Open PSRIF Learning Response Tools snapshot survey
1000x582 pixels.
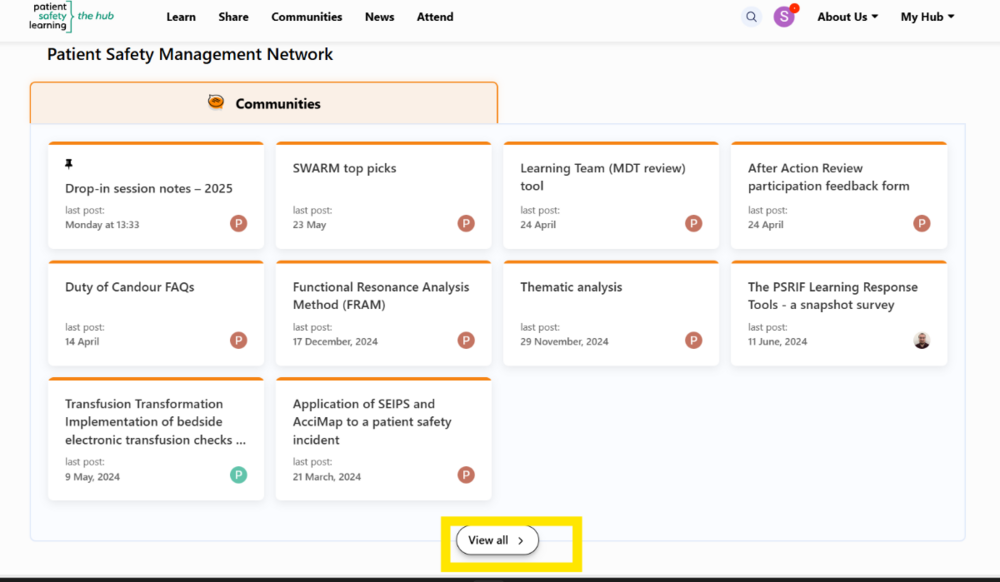[x=833, y=296]
